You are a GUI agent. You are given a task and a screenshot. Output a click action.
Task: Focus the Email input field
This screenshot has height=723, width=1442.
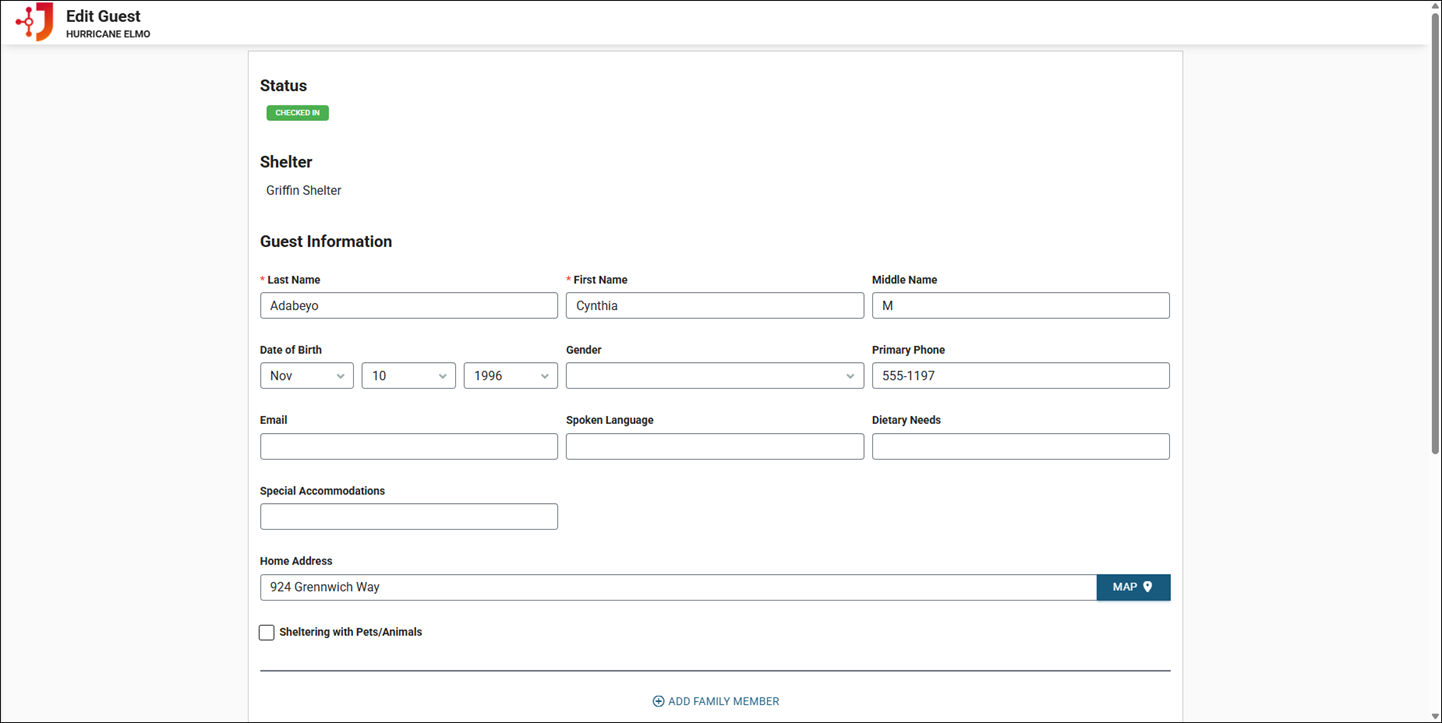point(408,447)
